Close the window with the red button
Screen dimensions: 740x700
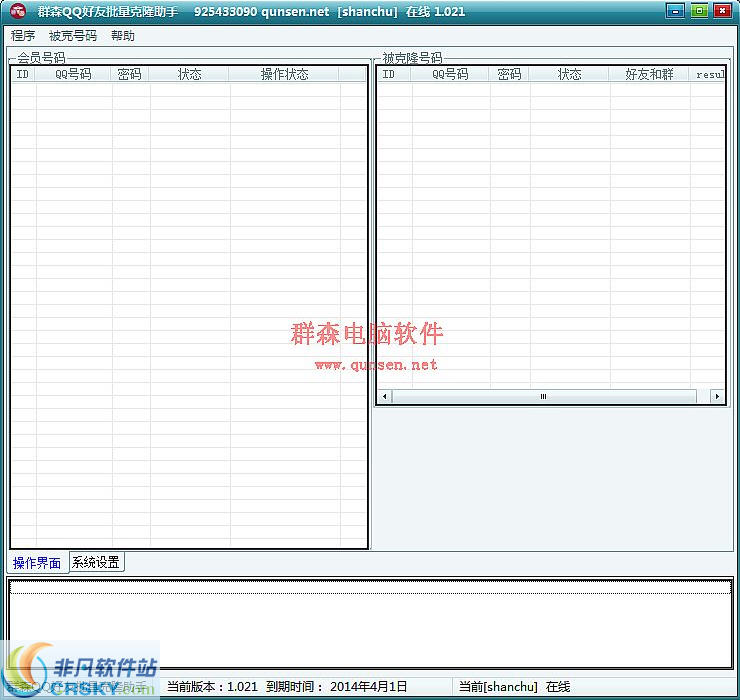coord(722,10)
